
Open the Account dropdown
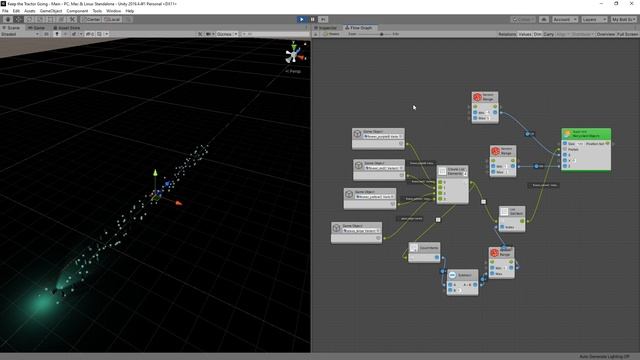[x=565, y=19]
